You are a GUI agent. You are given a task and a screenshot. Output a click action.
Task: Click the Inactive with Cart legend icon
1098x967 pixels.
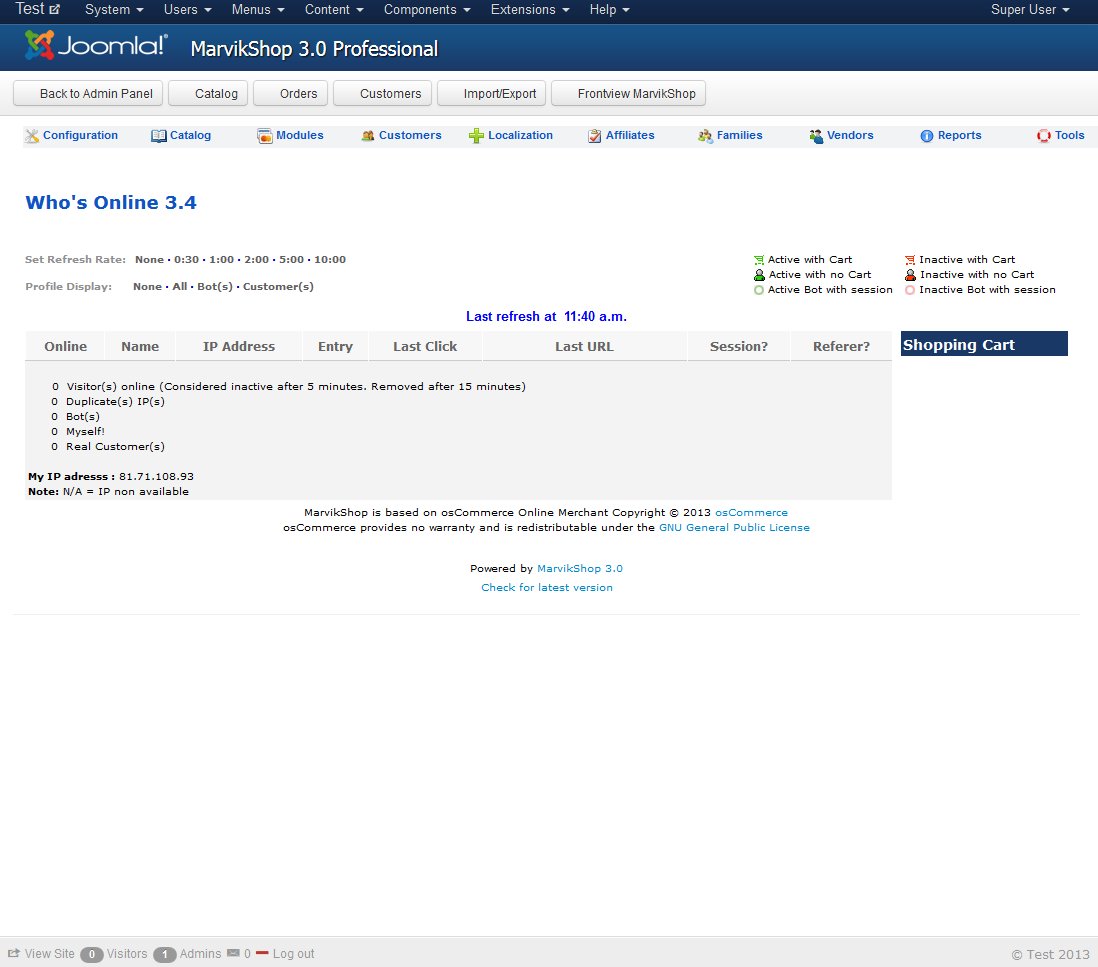(910, 260)
